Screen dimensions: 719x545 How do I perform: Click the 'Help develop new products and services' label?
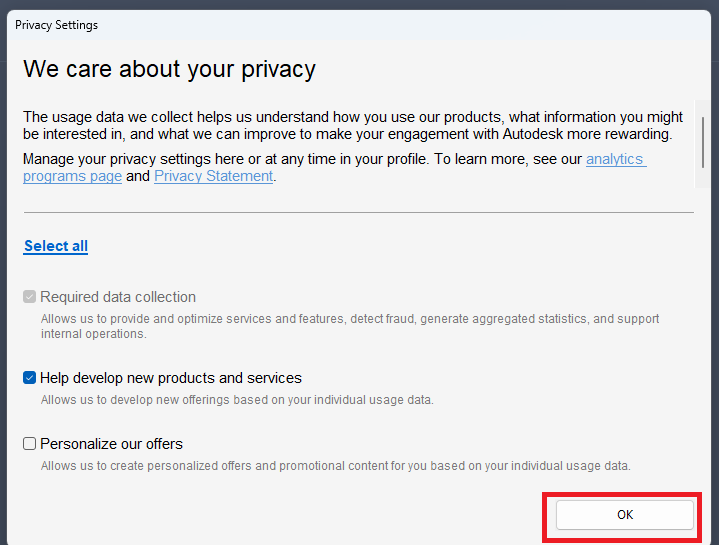(170, 378)
